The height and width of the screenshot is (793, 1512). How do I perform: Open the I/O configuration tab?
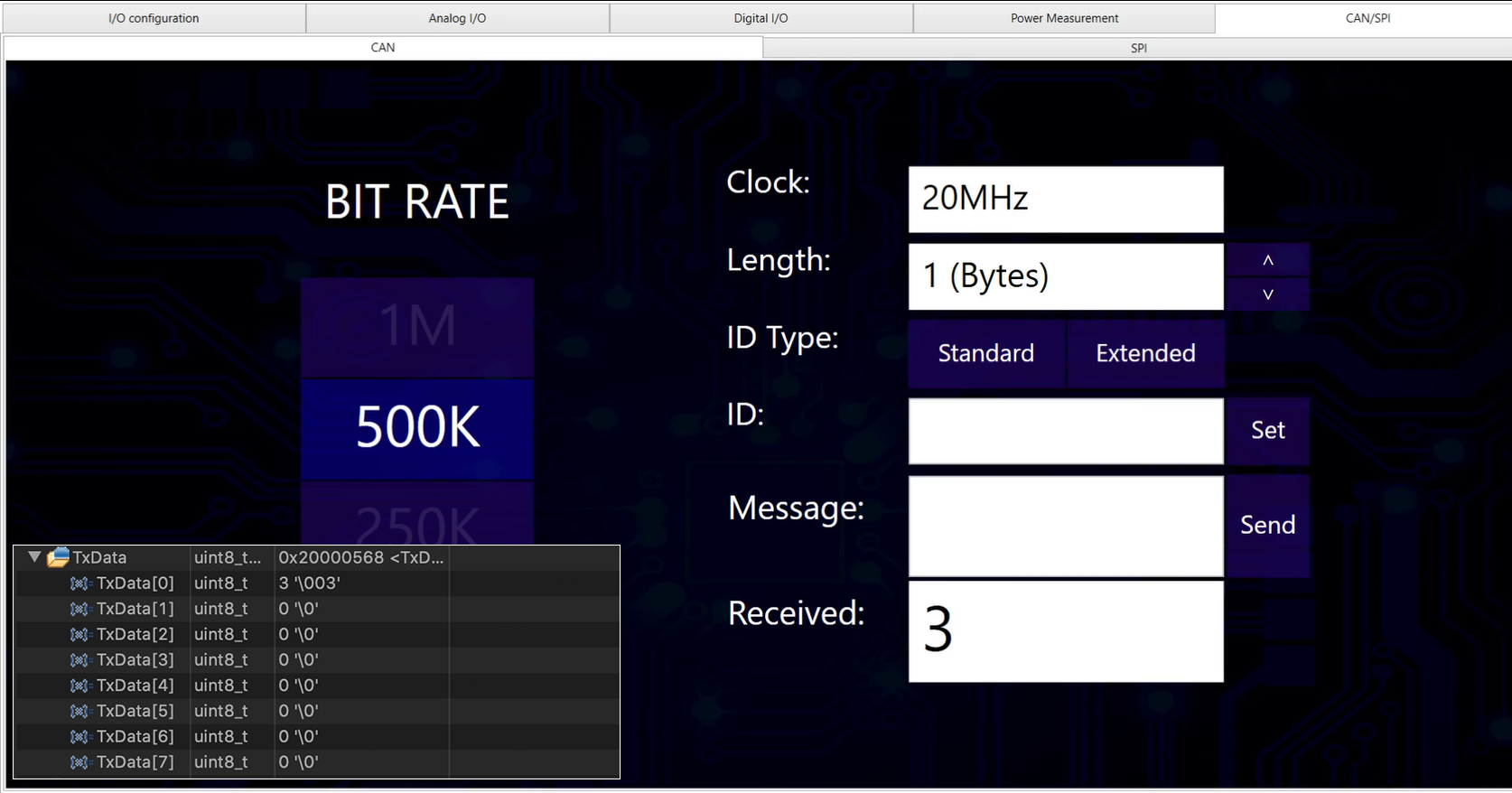click(154, 18)
